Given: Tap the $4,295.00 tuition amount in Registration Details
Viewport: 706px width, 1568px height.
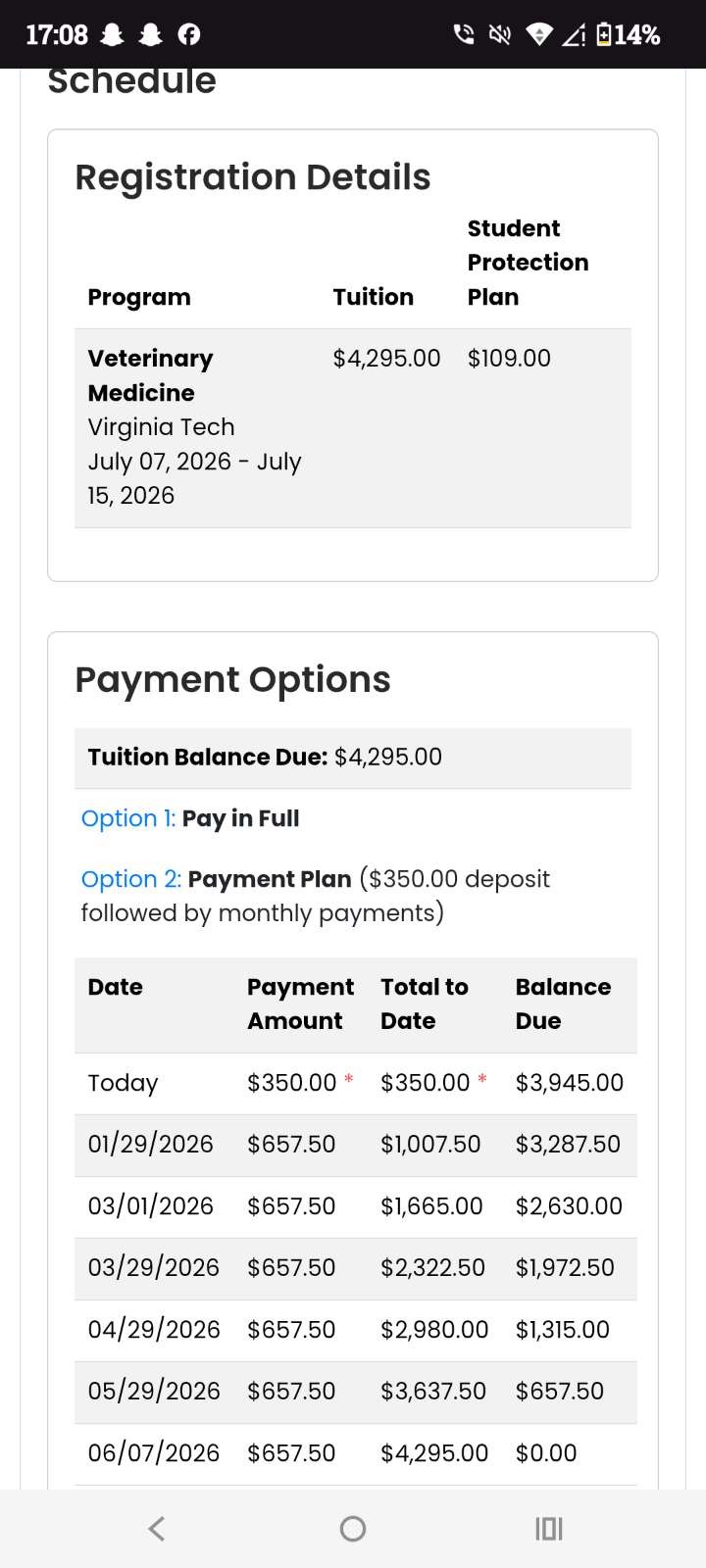Looking at the screenshot, I should (386, 359).
